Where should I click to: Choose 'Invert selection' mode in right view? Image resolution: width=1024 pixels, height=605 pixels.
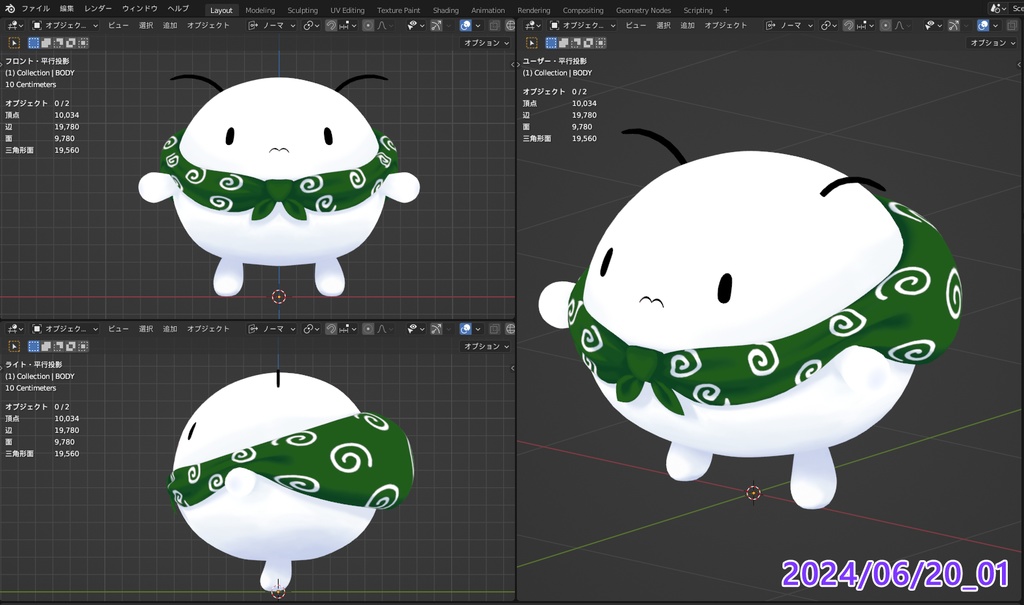(71, 346)
